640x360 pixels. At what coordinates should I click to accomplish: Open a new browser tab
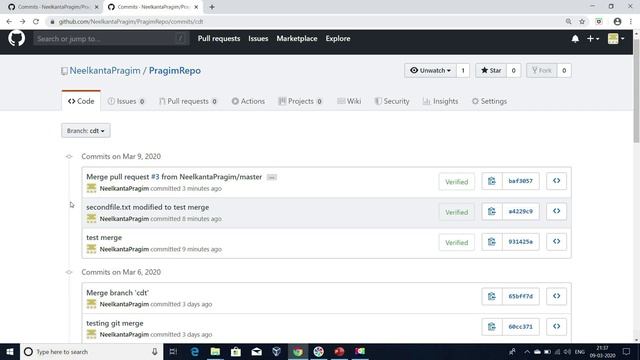click(x=212, y=7)
